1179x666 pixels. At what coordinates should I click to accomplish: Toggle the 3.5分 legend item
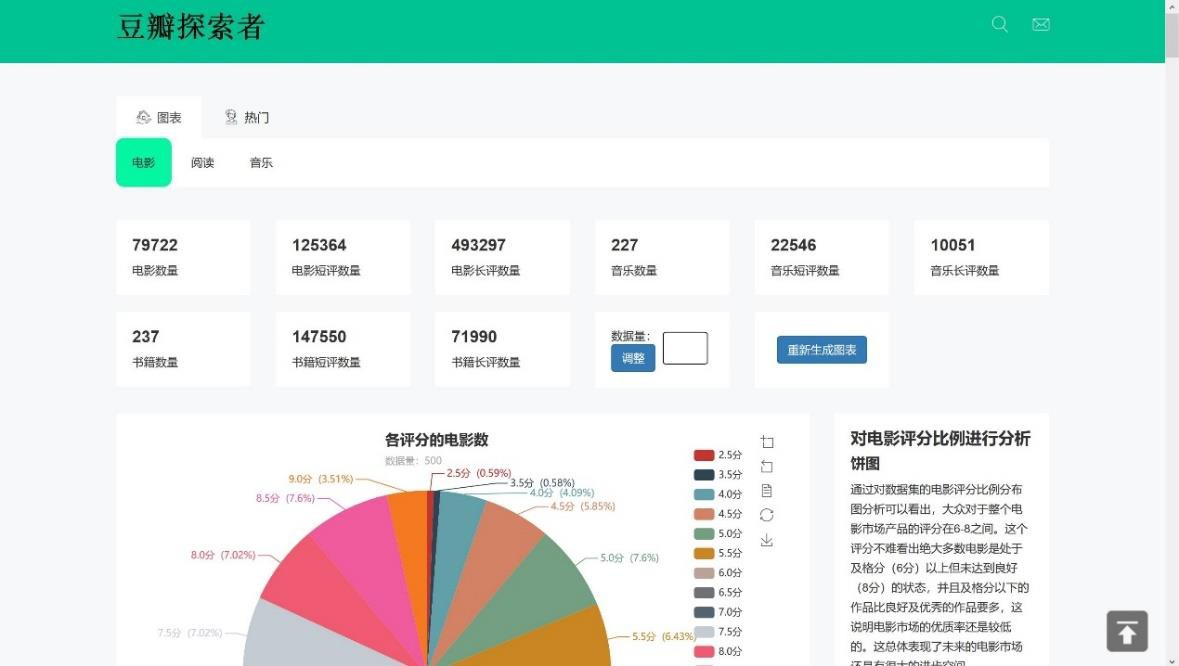pyautogui.click(x=718, y=474)
